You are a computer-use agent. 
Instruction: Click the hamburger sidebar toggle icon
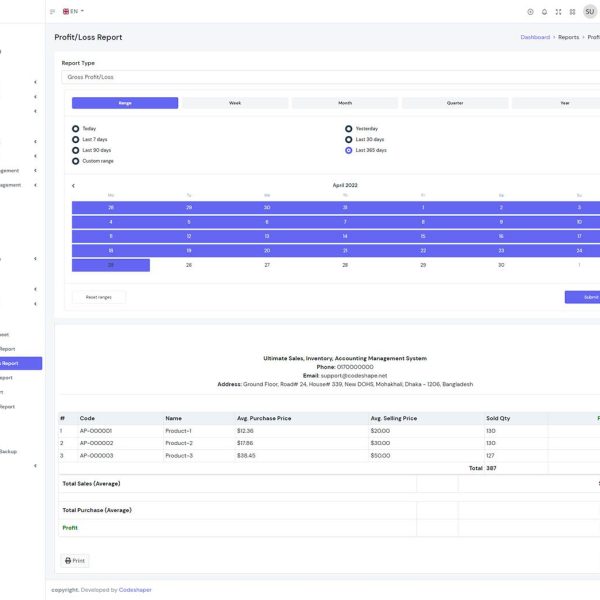point(52,11)
